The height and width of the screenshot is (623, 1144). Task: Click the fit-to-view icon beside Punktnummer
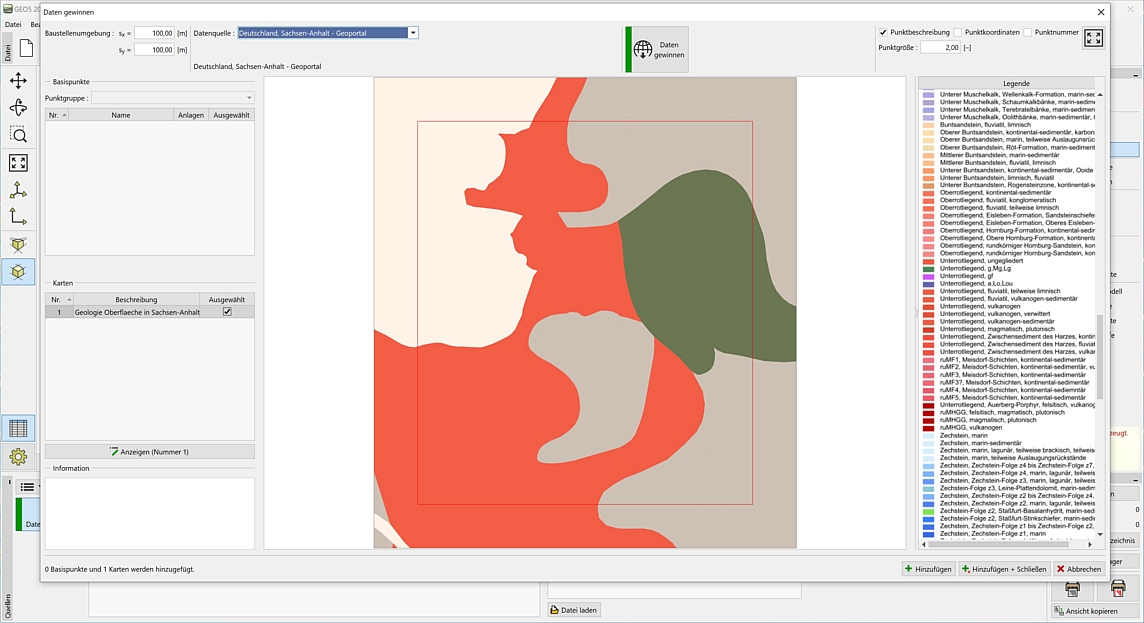pyautogui.click(x=1093, y=38)
